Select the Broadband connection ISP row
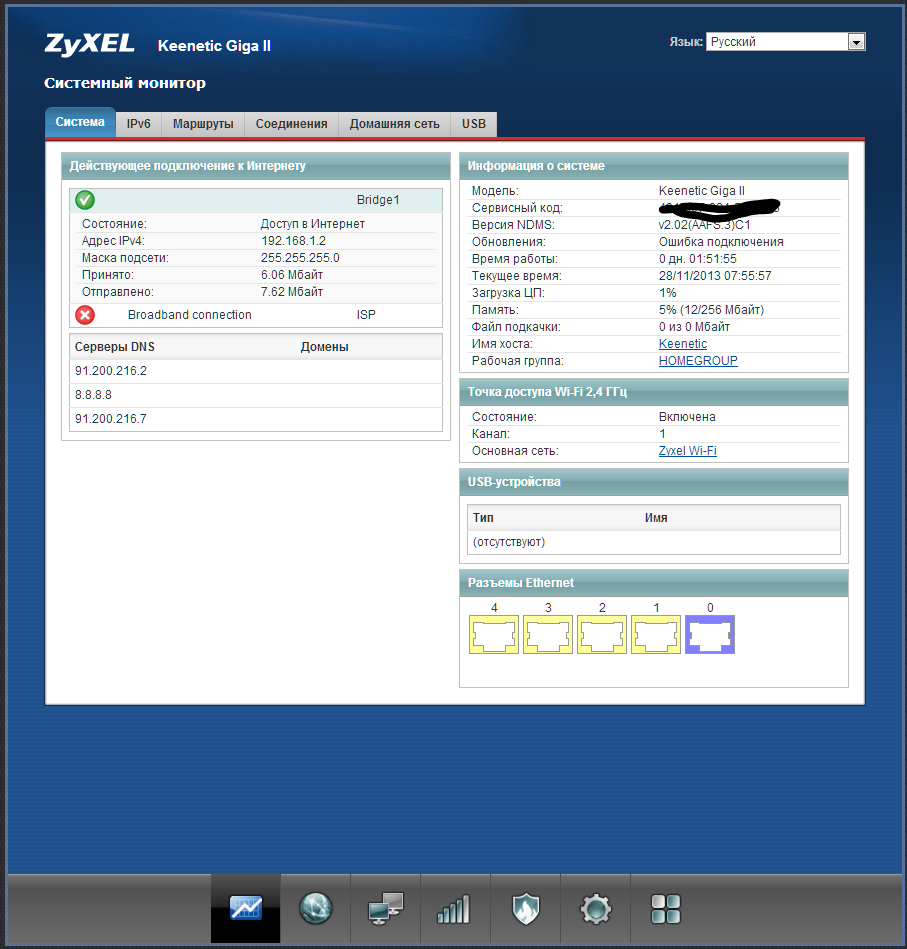Image resolution: width=907 pixels, height=949 pixels. click(x=256, y=315)
